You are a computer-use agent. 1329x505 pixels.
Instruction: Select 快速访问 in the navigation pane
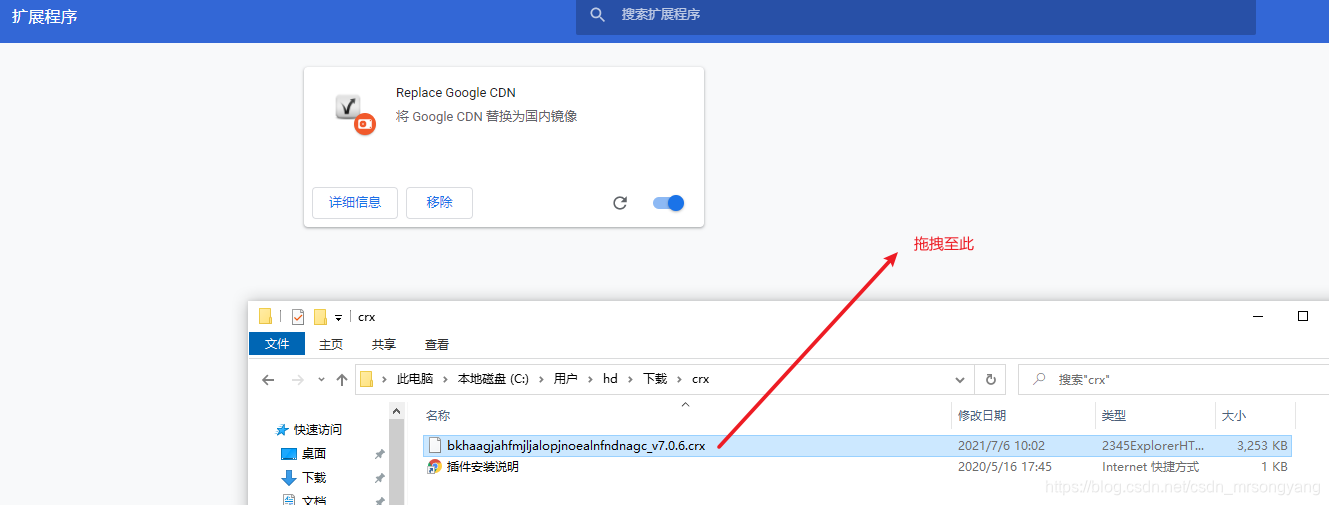pos(318,430)
